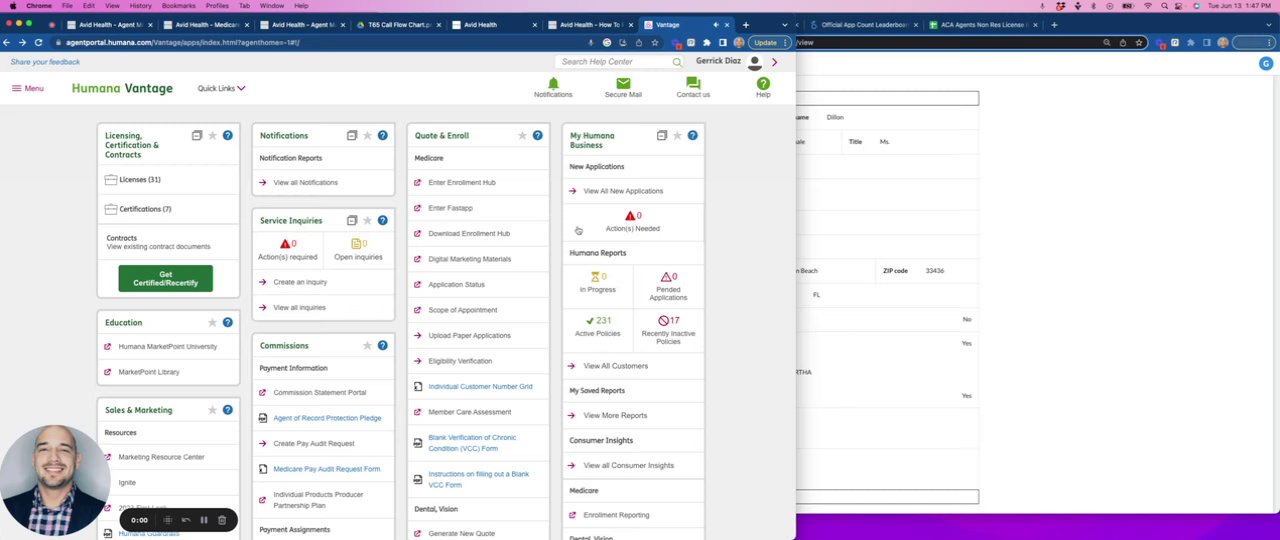The image size is (1280, 540).
Task: Open the Enter Fastapp link
Action: tap(450, 208)
